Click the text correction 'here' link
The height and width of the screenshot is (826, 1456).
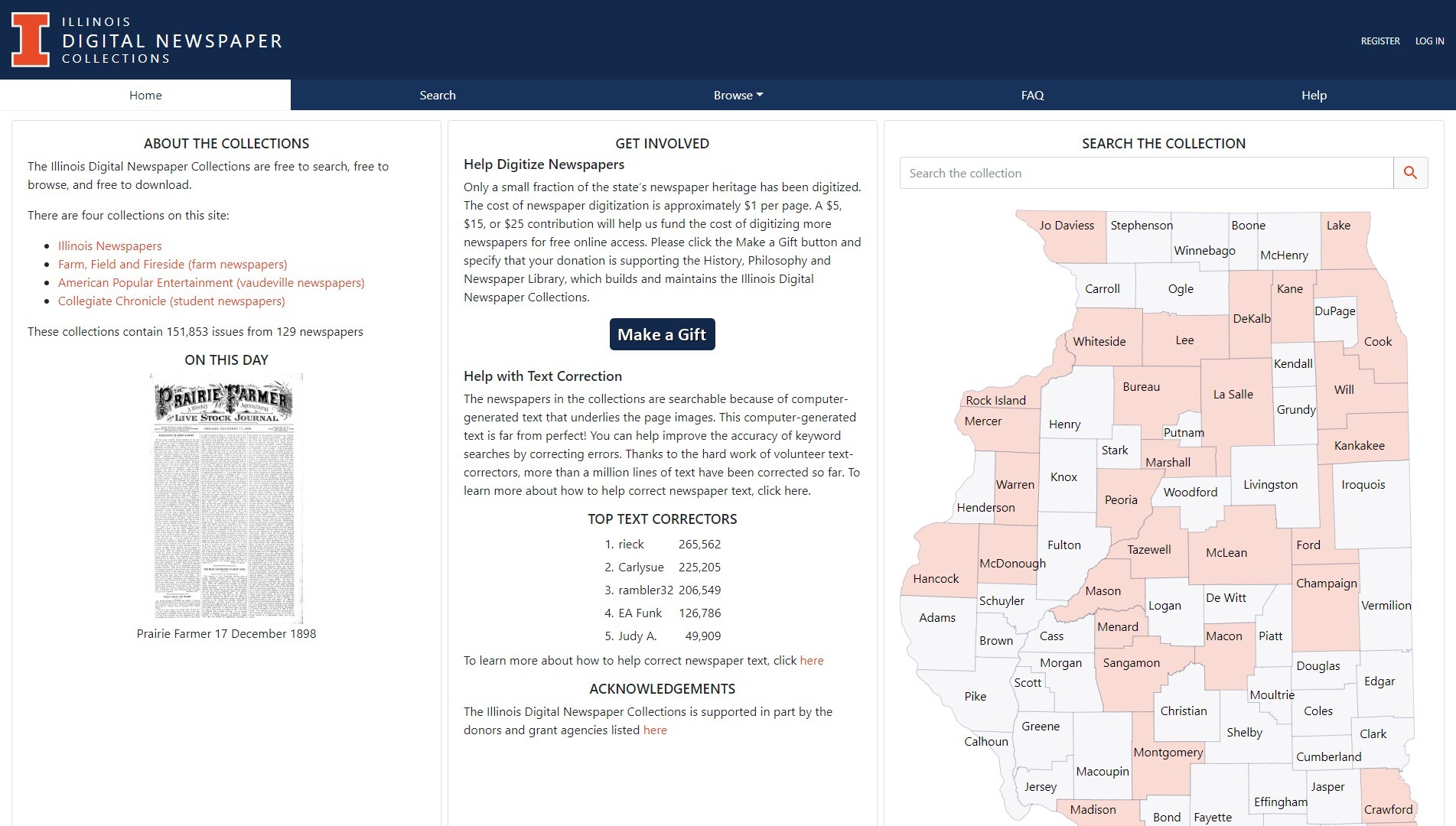(811, 660)
